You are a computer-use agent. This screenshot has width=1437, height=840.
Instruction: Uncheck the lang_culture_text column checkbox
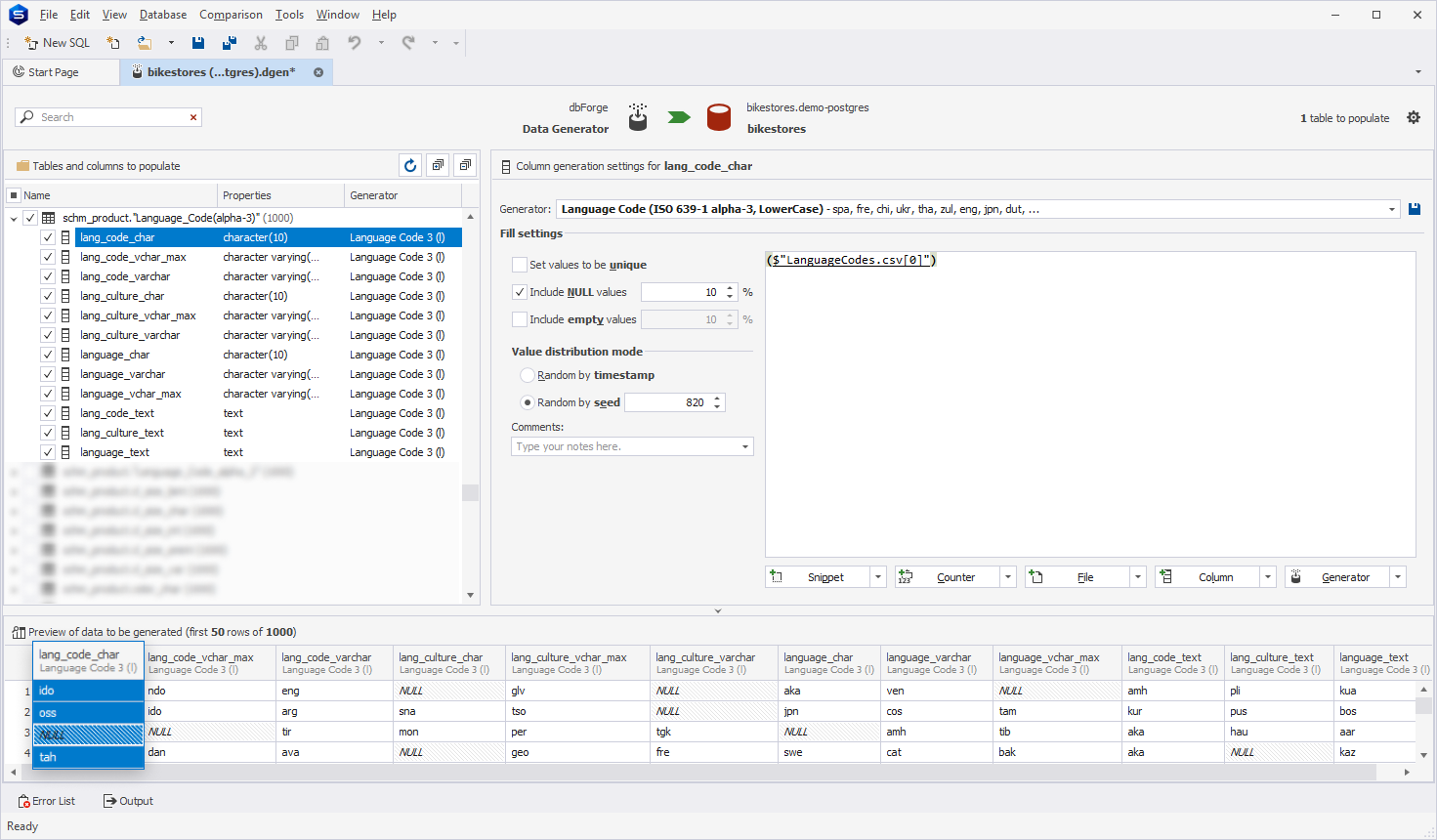47,433
